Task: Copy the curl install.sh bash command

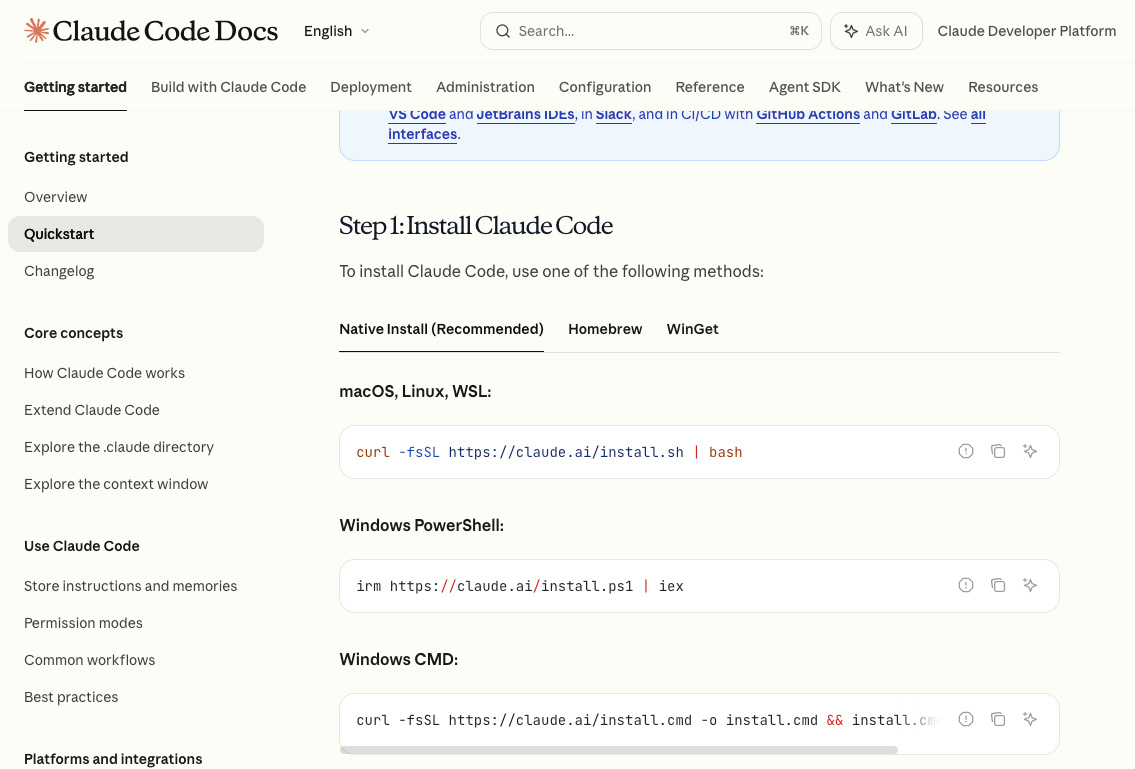Action: click(x=998, y=451)
